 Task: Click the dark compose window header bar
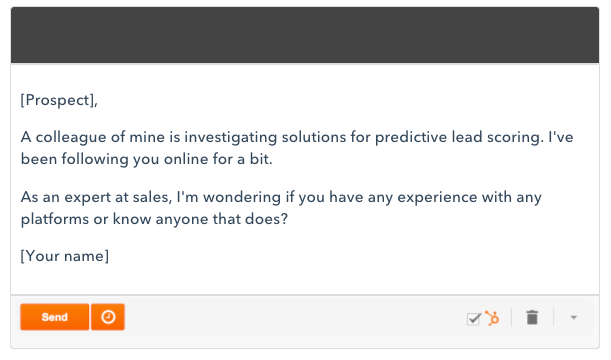(x=305, y=35)
